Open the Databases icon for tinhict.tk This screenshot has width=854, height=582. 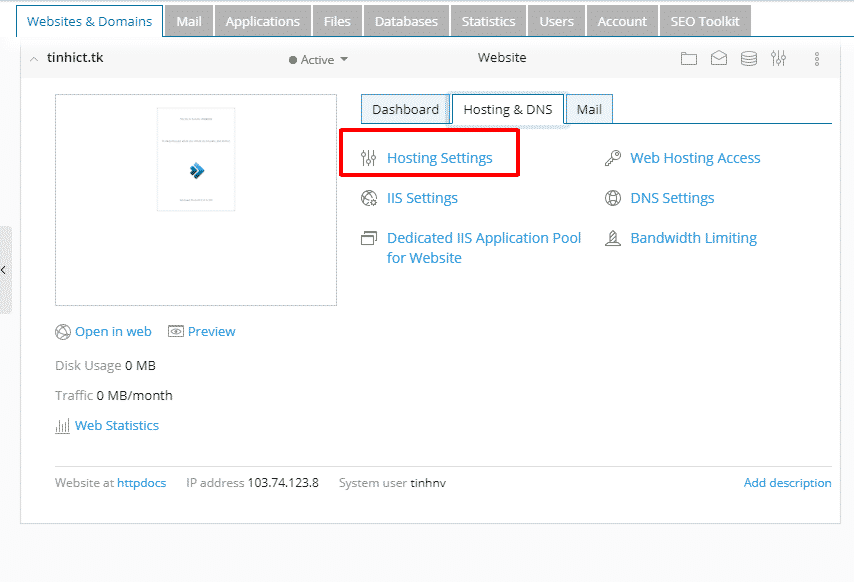748,58
